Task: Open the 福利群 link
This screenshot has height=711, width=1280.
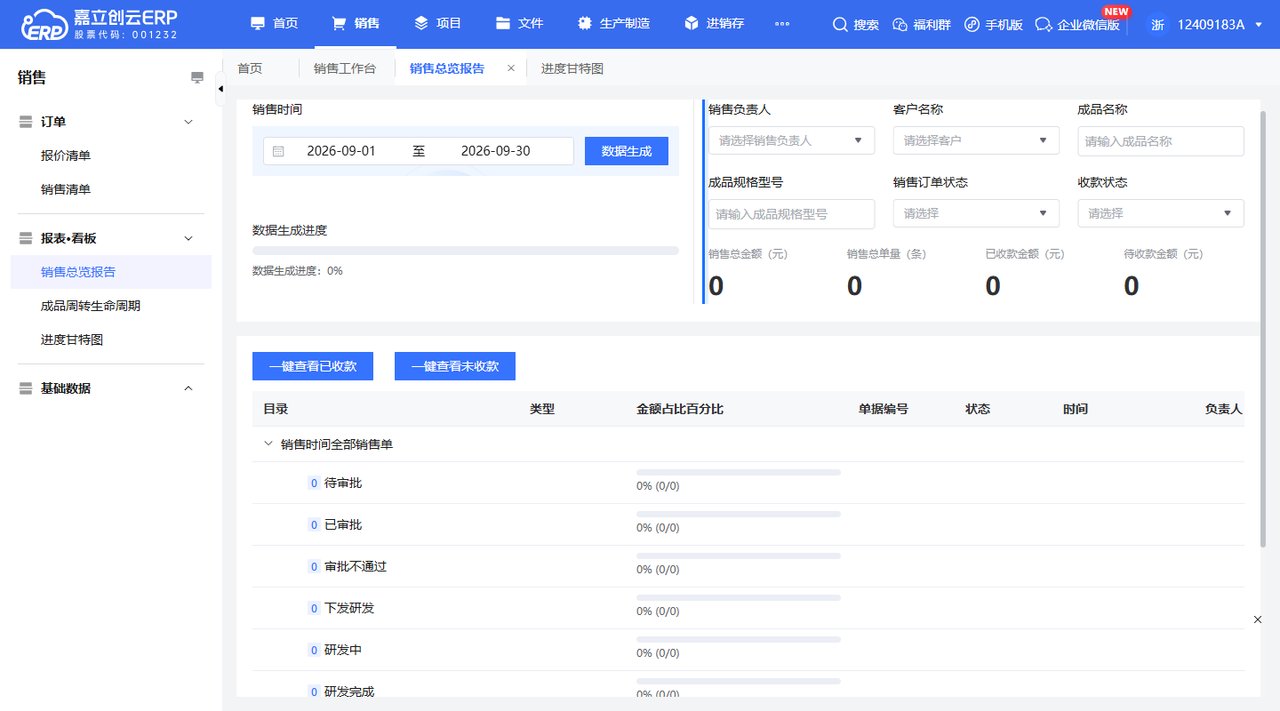Action: click(921, 24)
